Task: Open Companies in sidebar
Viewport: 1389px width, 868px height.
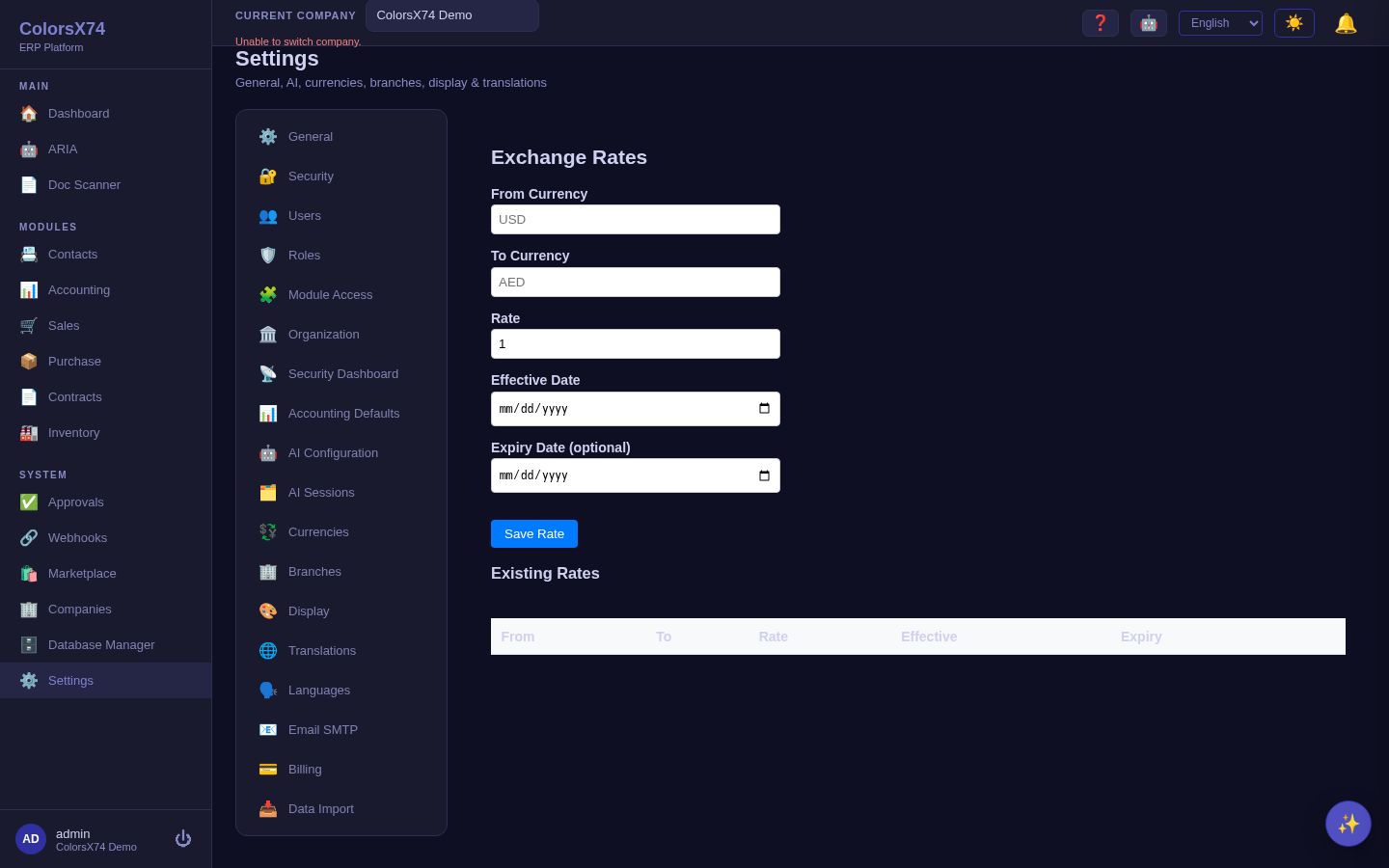Action: pos(105,610)
